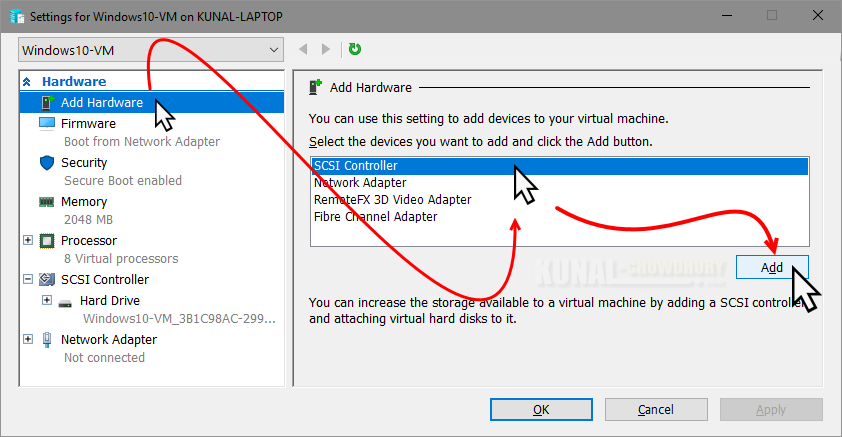Open Network Adapter settings in tree

tap(109, 340)
